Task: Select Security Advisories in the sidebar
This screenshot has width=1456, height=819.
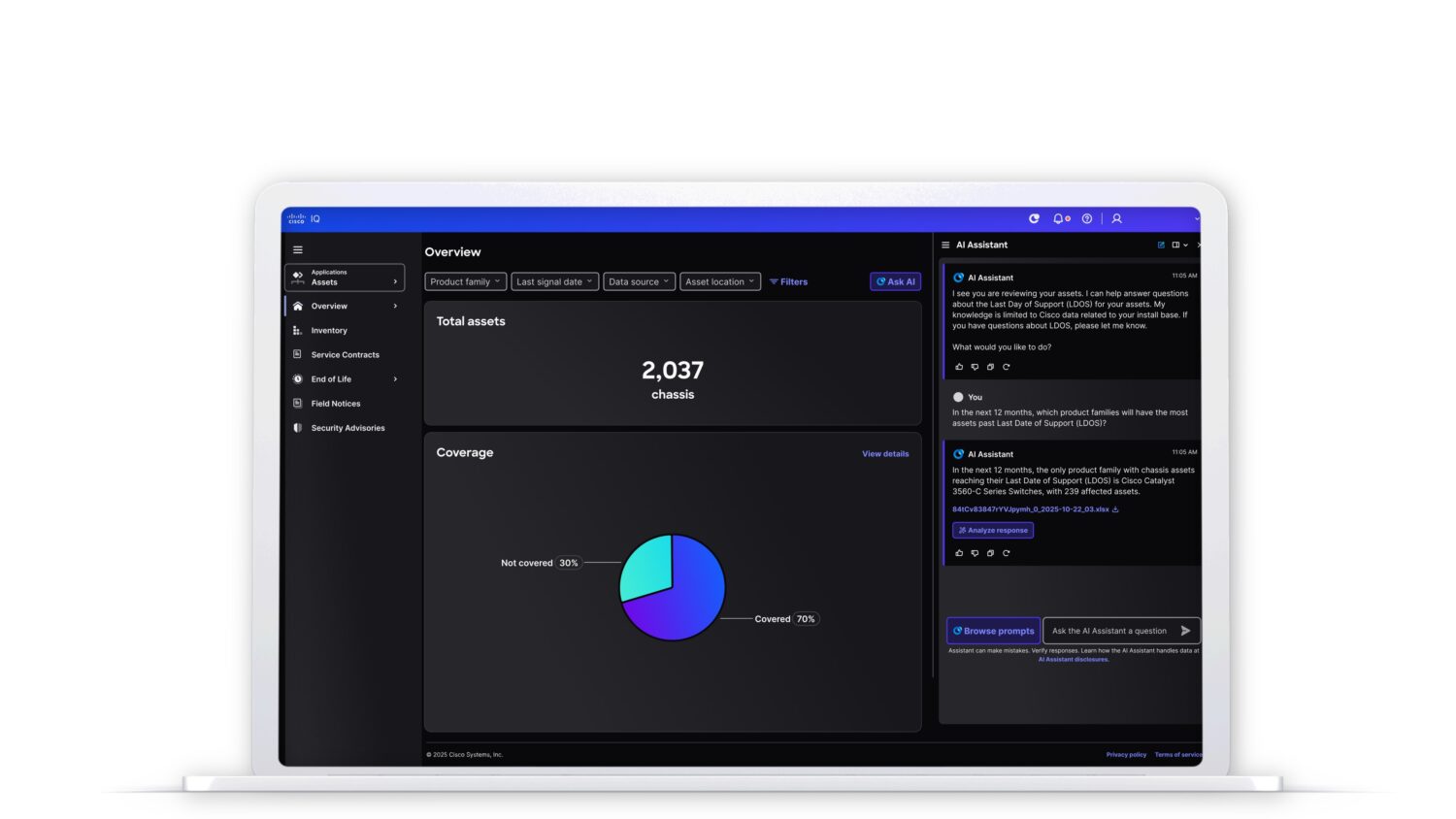Action: (347, 428)
